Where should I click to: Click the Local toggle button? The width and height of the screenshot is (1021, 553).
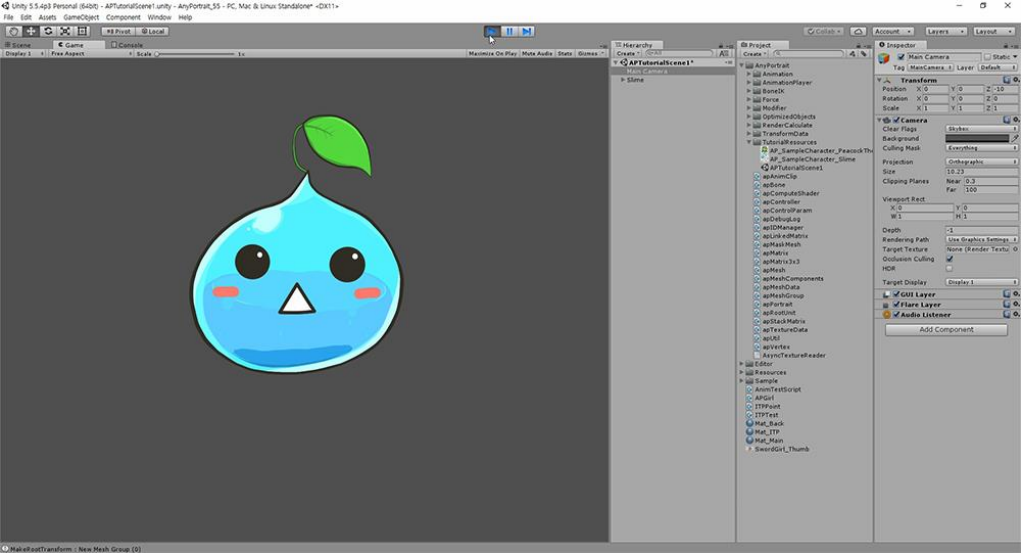153,31
